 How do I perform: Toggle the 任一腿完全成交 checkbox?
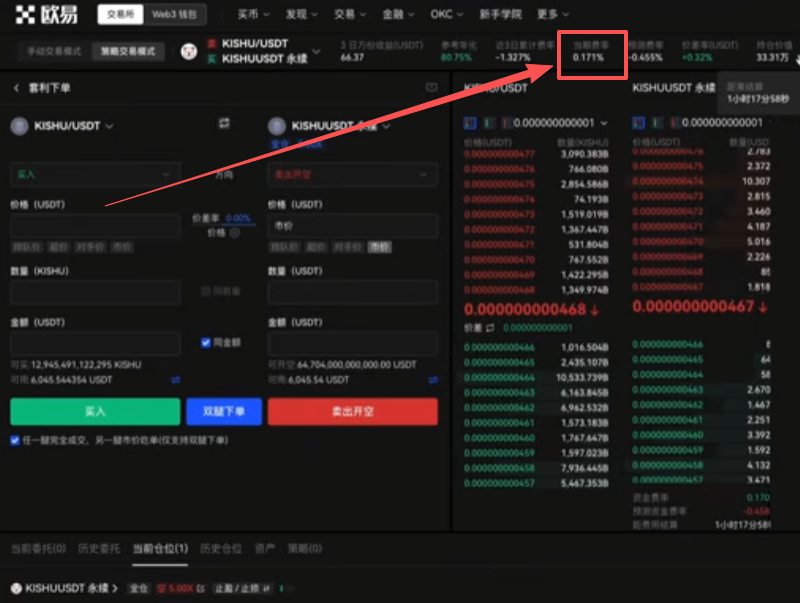tap(15, 440)
